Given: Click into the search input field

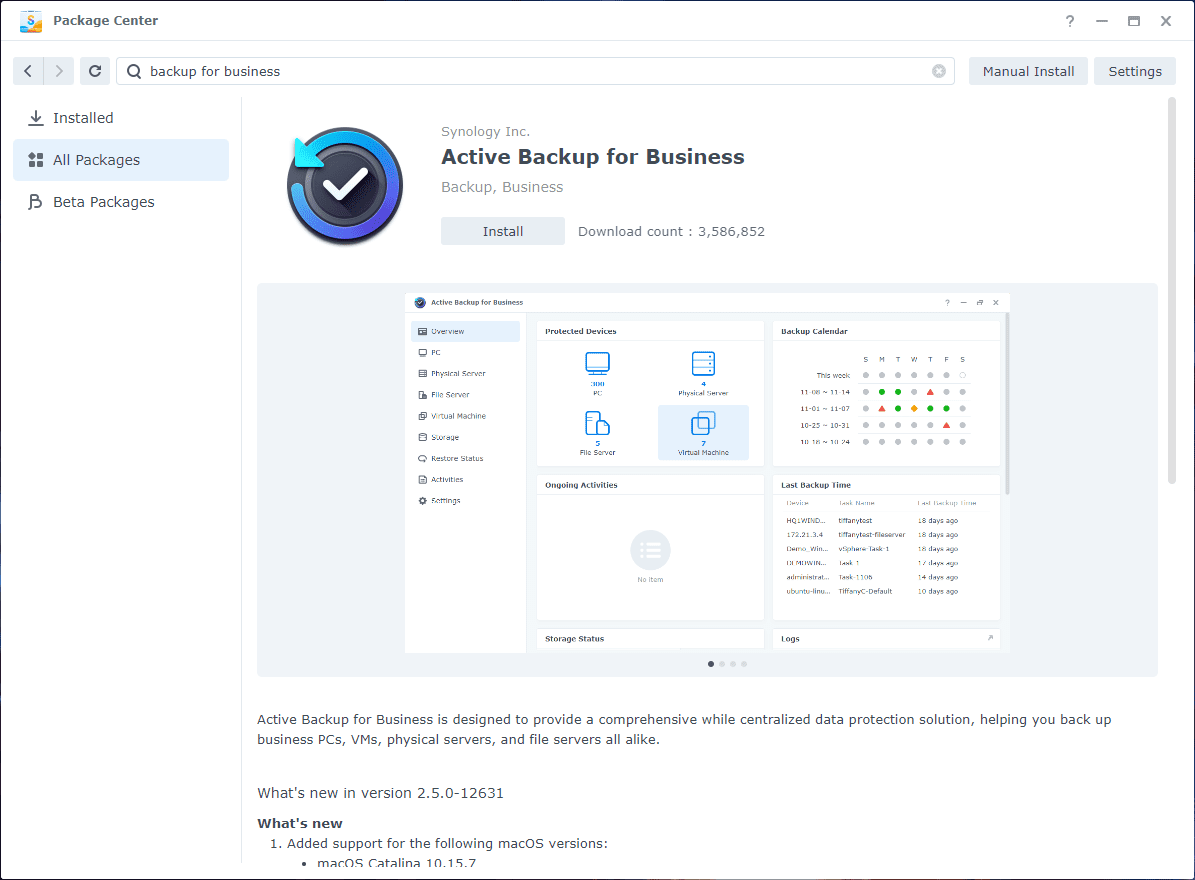Looking at the screenshot, I should (x=535, y=71).
